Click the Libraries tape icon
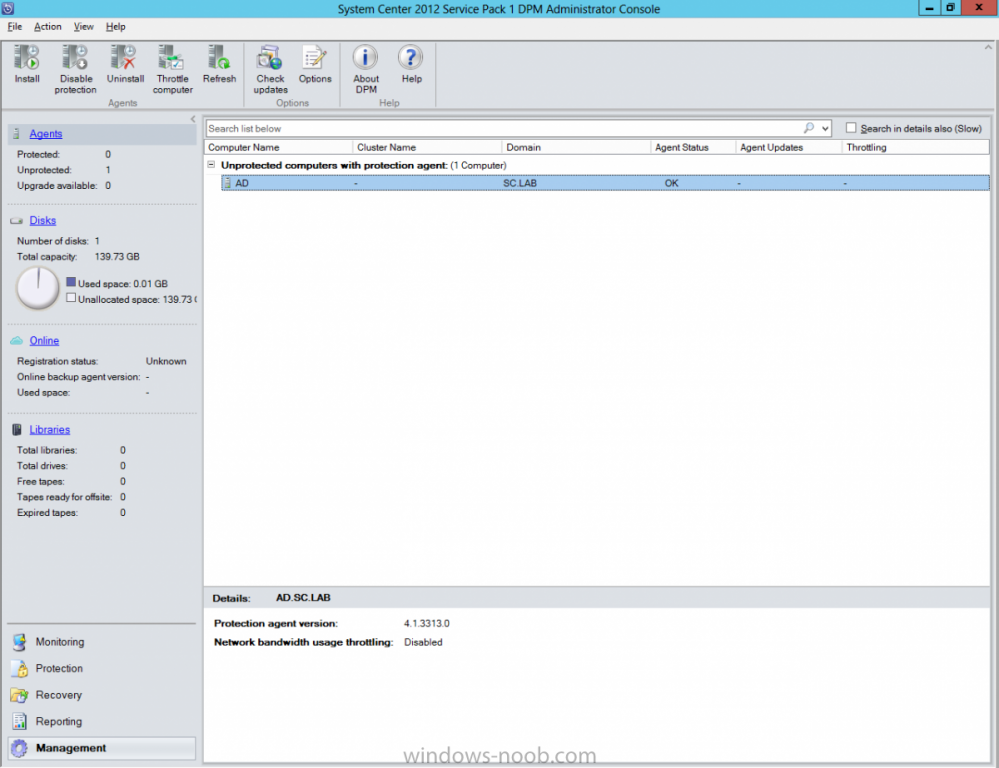 (x=17, y=430)
